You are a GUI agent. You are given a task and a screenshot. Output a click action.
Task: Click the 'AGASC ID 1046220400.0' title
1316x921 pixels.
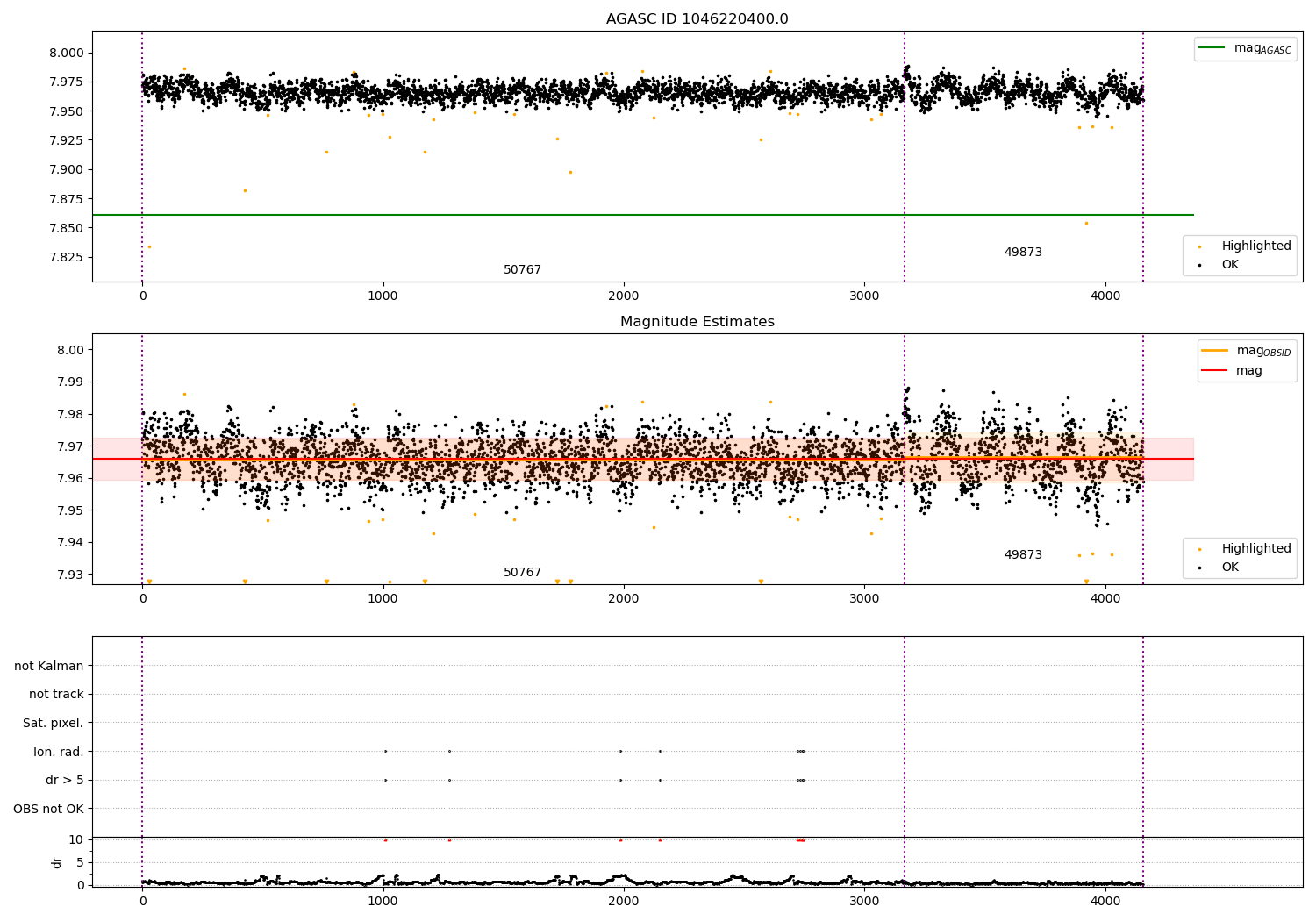[697, 19]
